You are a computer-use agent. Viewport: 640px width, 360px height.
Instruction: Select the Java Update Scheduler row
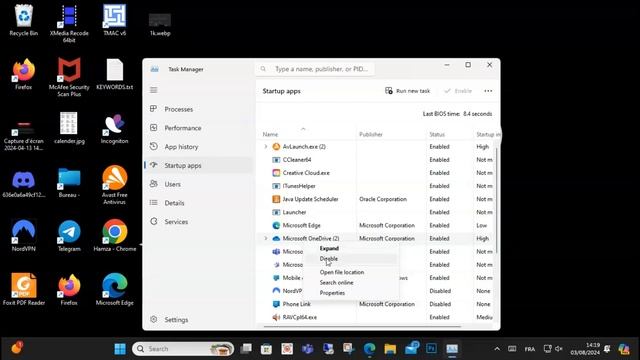[376, 199]
